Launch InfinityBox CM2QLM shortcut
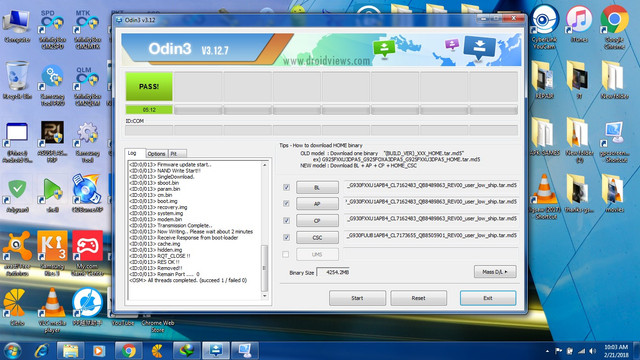 [x=87, y=86]
